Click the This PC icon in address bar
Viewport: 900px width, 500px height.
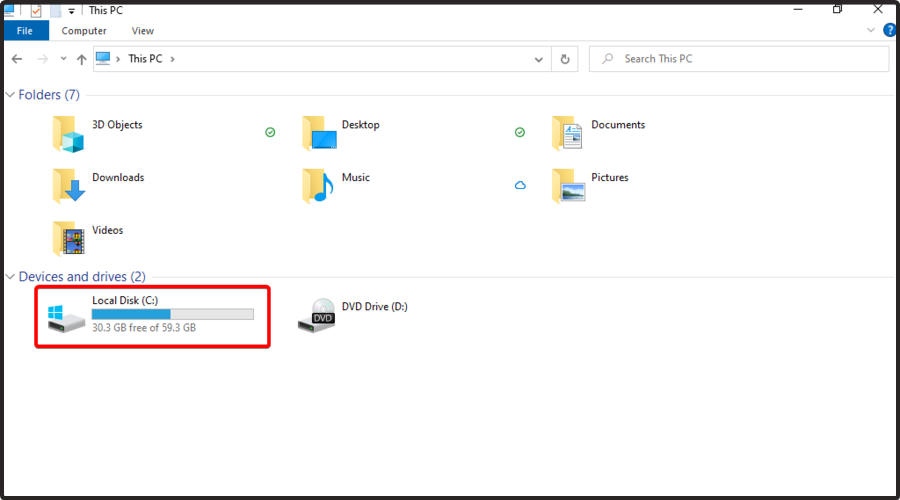coord(103,59)
